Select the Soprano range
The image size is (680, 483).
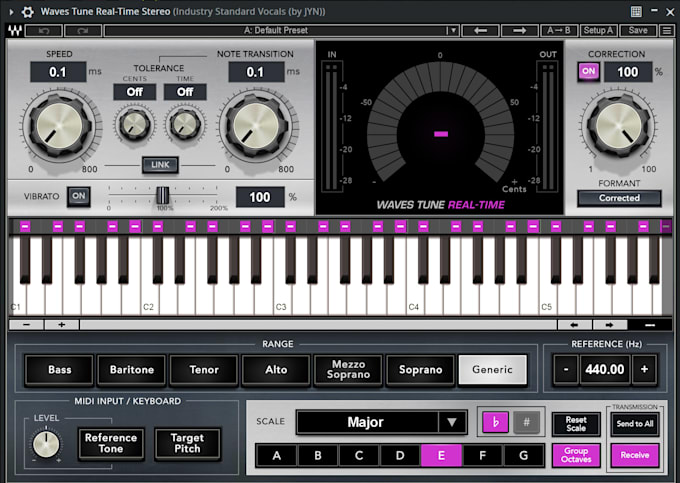pos(420,370)
